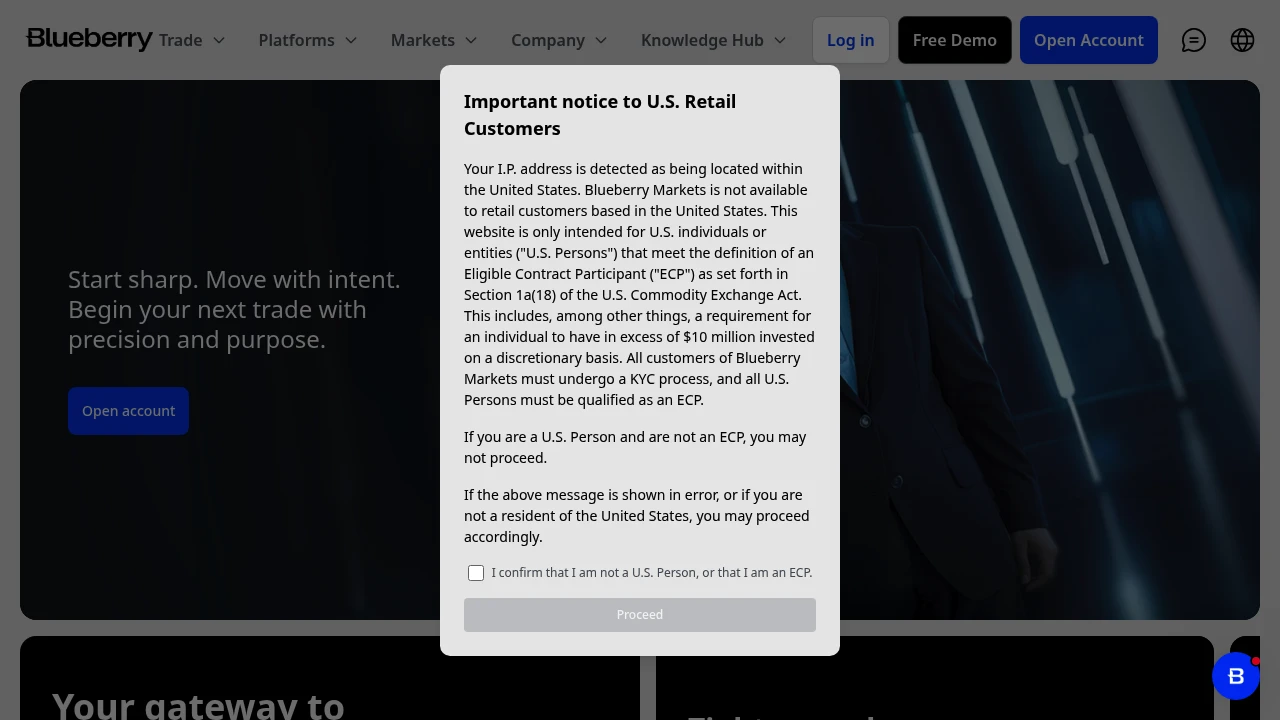Click the 'Start sharp. Move with intent.' hero text

click(234, 279)
